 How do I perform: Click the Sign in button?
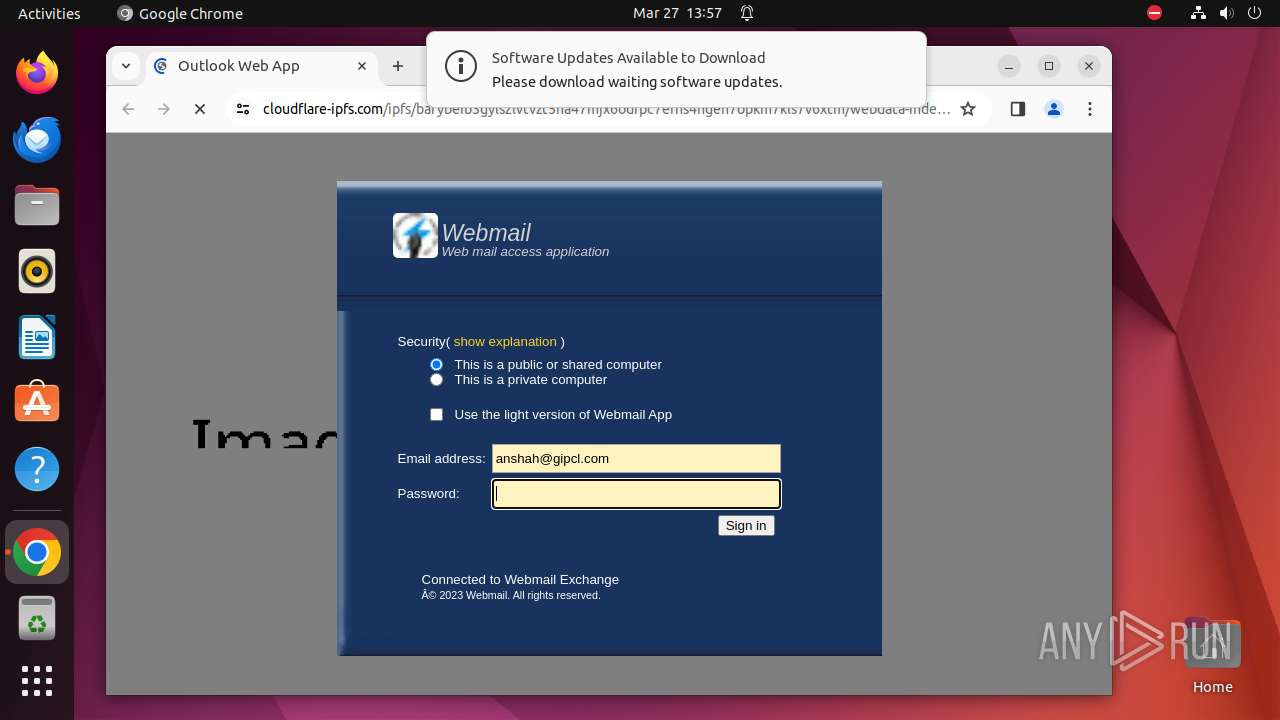pyautogui.click(x=746, y=526)
